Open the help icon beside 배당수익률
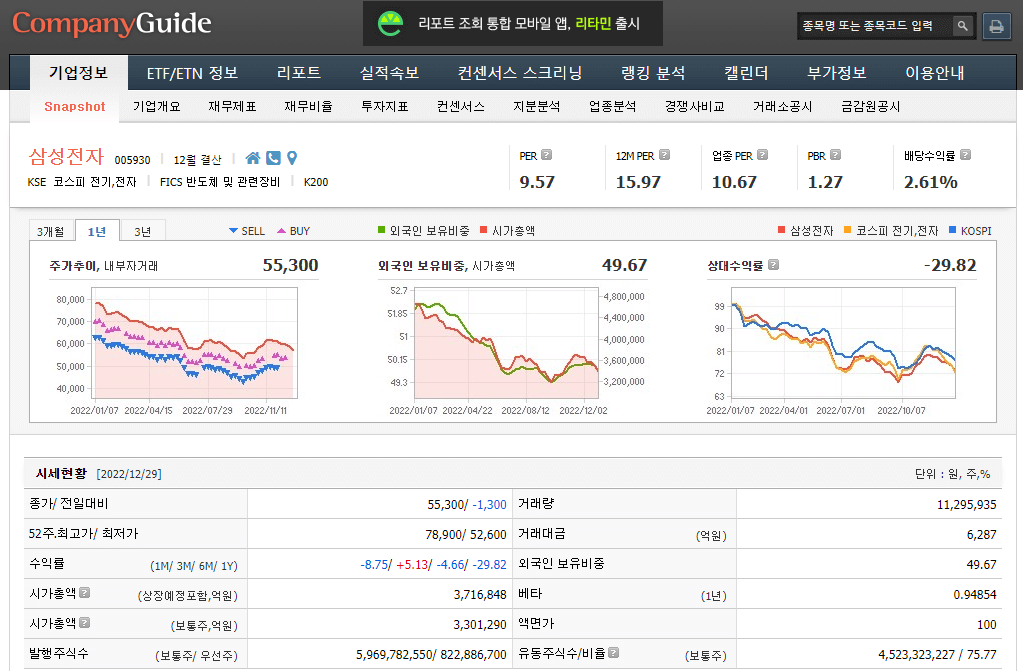This screenshot has width=1023, height=671. pyautogui.click(x=966, y=155)
